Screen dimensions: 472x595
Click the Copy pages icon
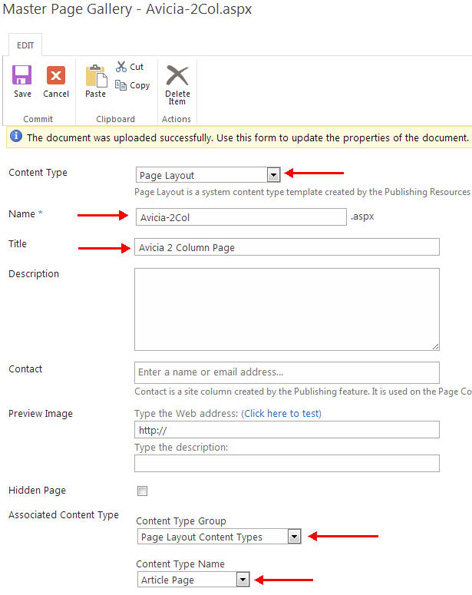121,85
